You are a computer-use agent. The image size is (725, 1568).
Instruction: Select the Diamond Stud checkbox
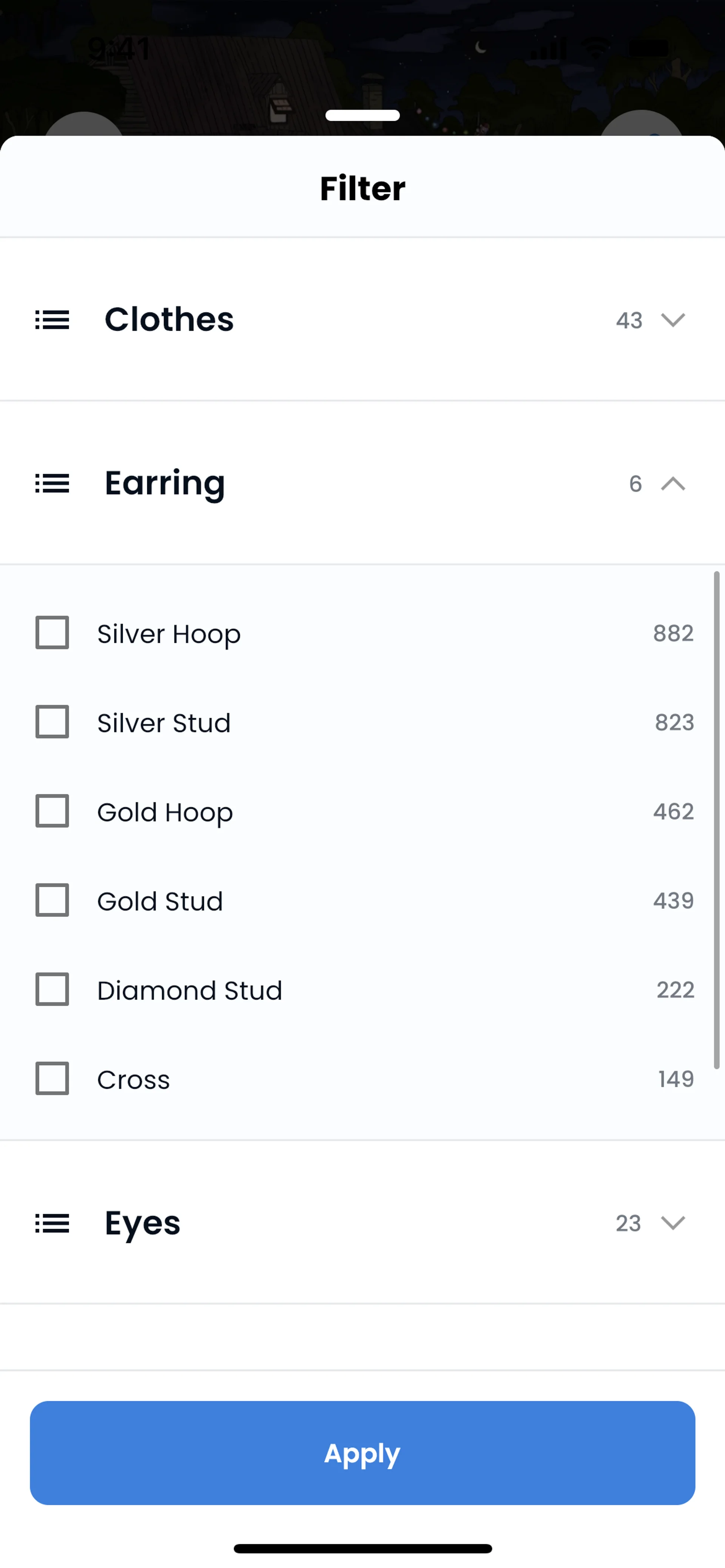[52, 989]
